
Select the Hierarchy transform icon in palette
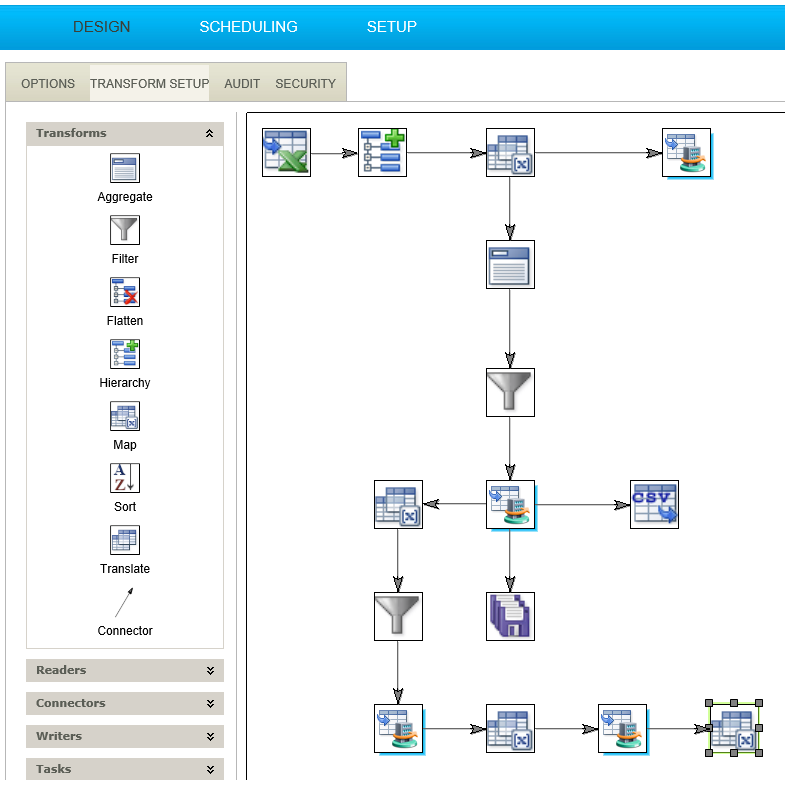pyautogui.click(x=125, y=354)
